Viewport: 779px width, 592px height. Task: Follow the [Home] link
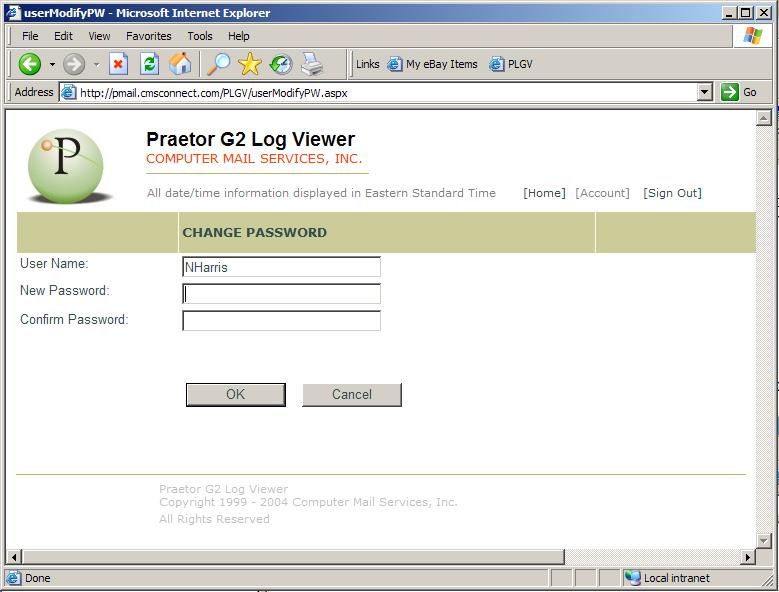[x=544, y=193]
